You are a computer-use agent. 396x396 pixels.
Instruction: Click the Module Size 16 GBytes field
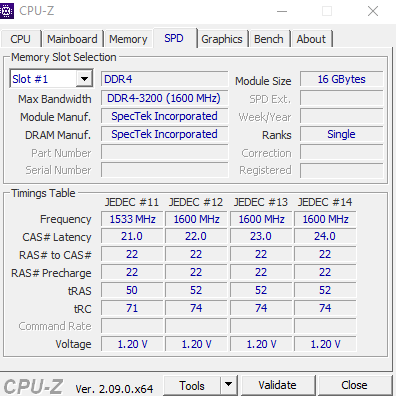[342, 79]
